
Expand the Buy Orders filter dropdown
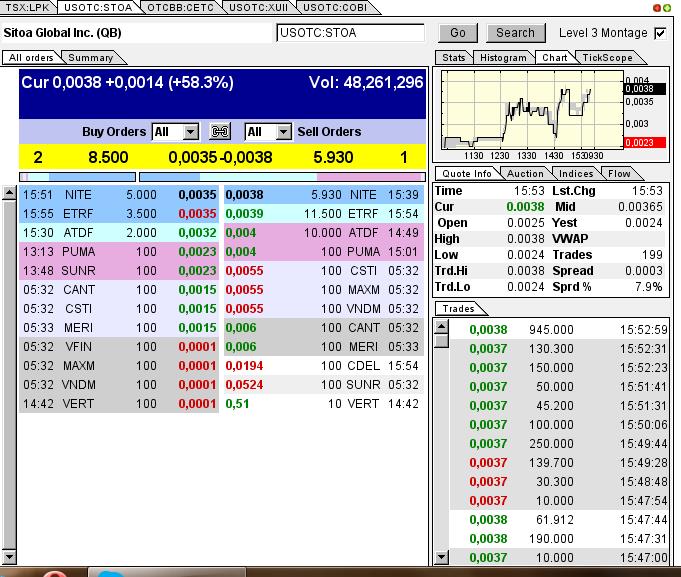click(190, 132)
